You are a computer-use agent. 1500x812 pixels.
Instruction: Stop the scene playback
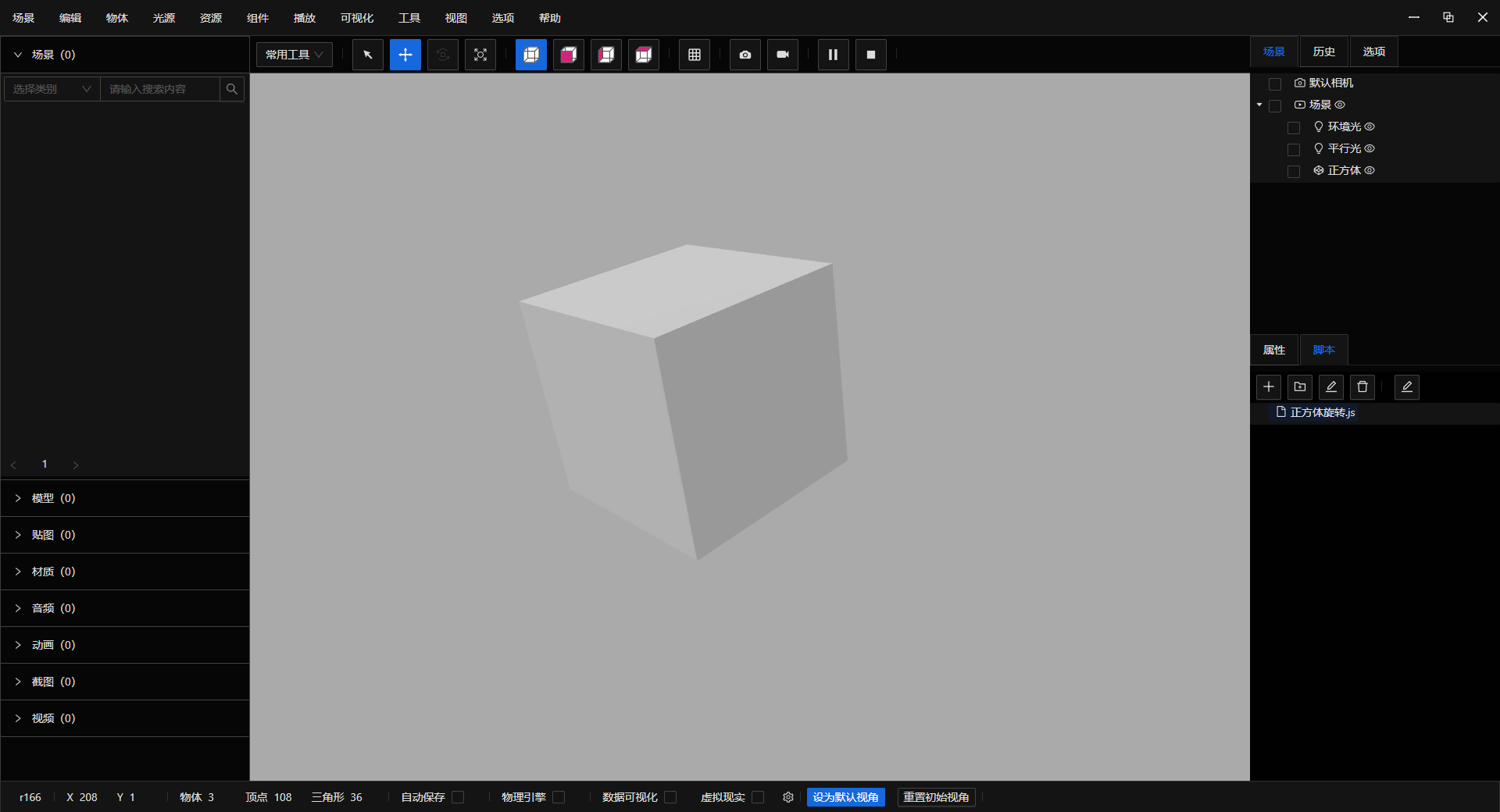click(x=871, y=55)
